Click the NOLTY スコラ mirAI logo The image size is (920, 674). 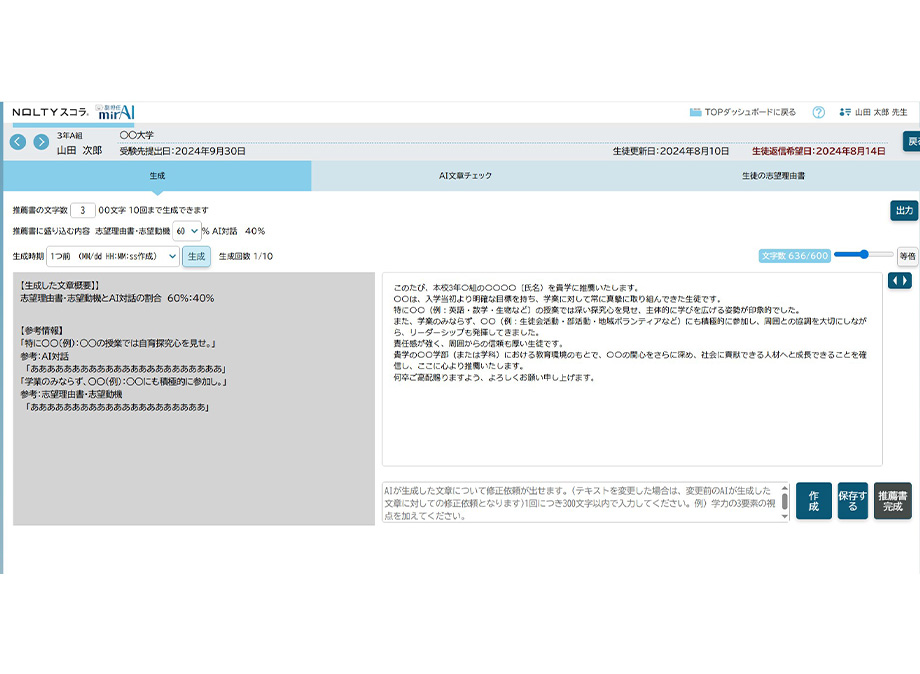73,112
